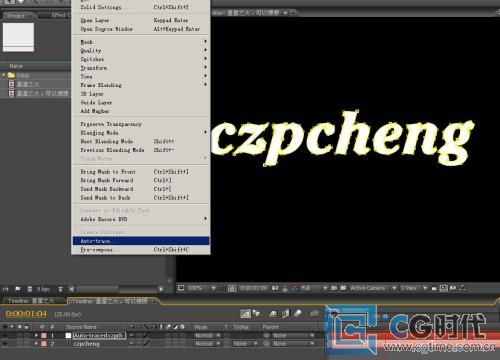Image resolution: width=500 pixels, height=360 pixels.
Task: Open czpcheng layer TrkMat None dropdown
Action: pos(245,343)
